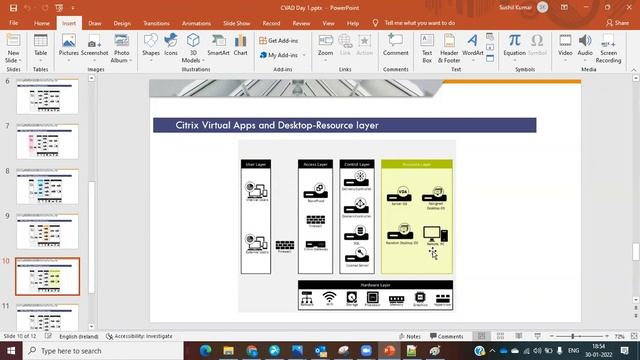Toggle the Comments pane
Viewport: 640px width, 360px height.
[447, 336]
